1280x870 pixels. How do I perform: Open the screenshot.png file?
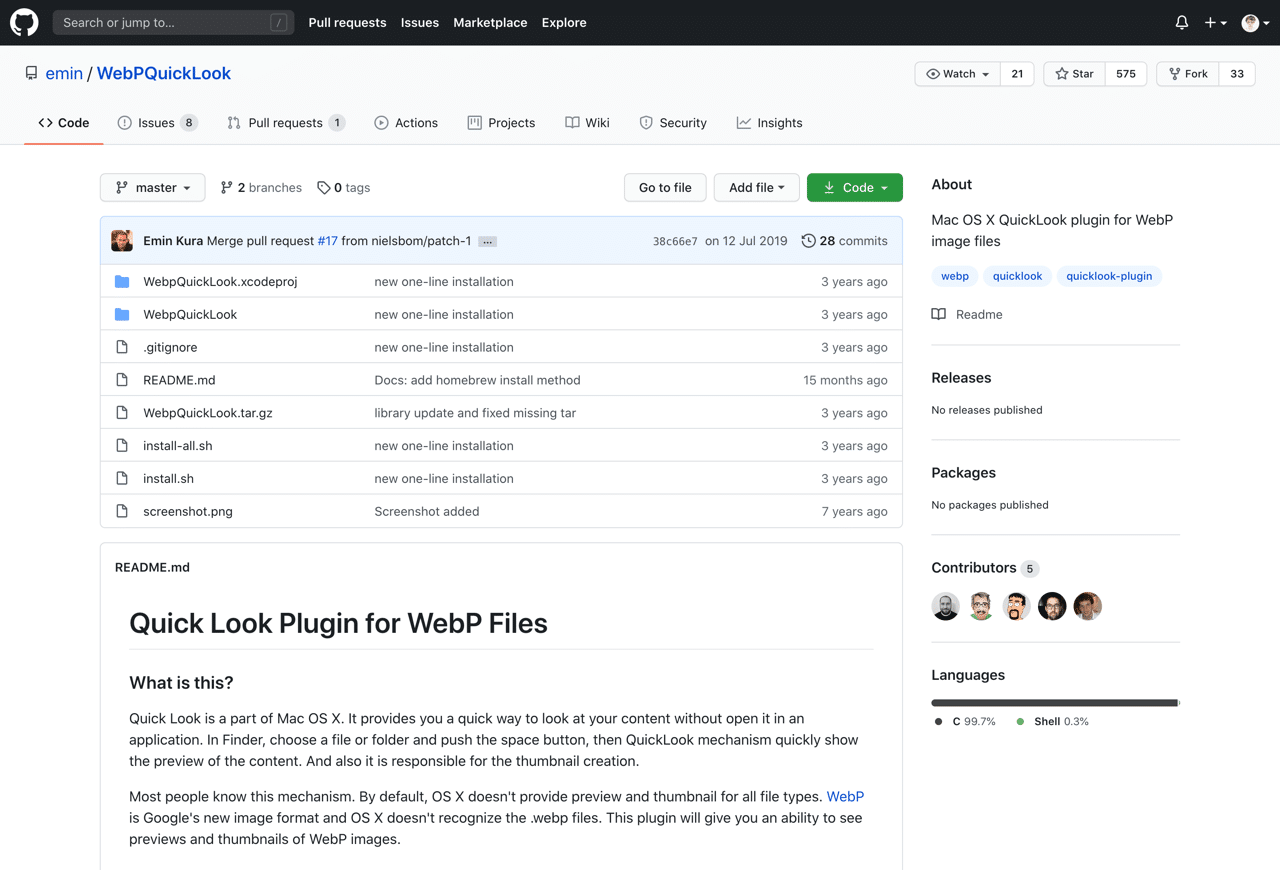coord(188,511)
